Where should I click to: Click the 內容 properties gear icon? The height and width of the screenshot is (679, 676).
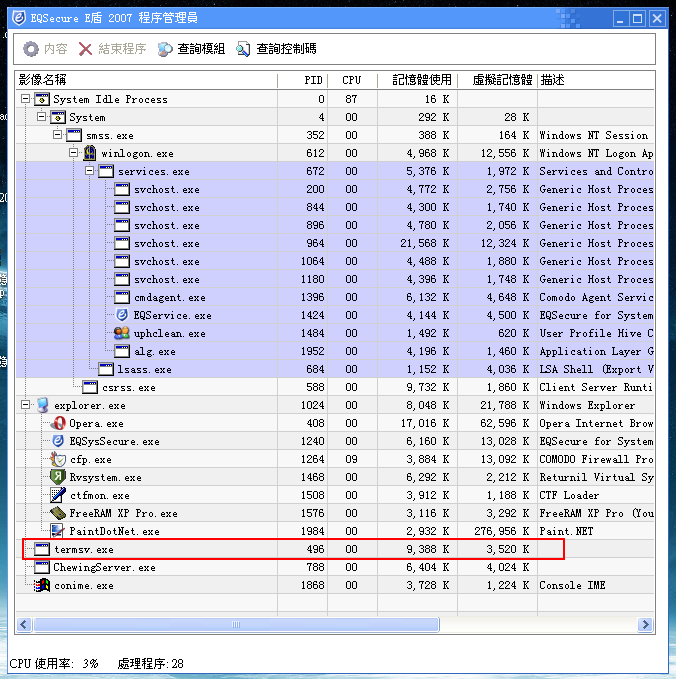click(31, 49)
